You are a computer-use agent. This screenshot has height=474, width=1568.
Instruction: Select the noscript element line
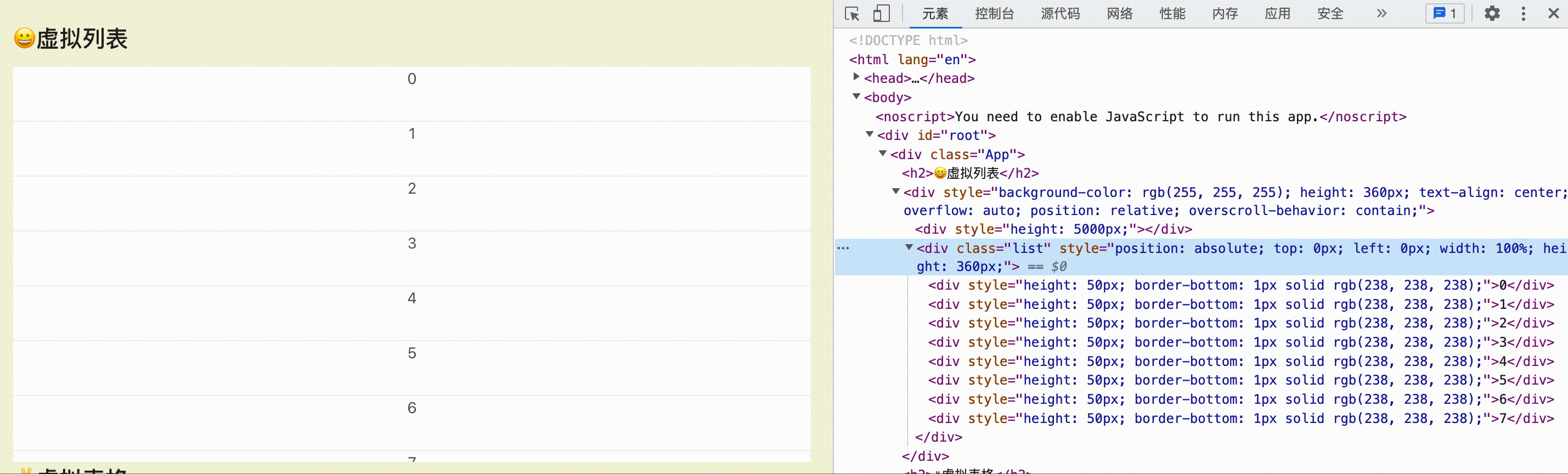coord(1141,117)
